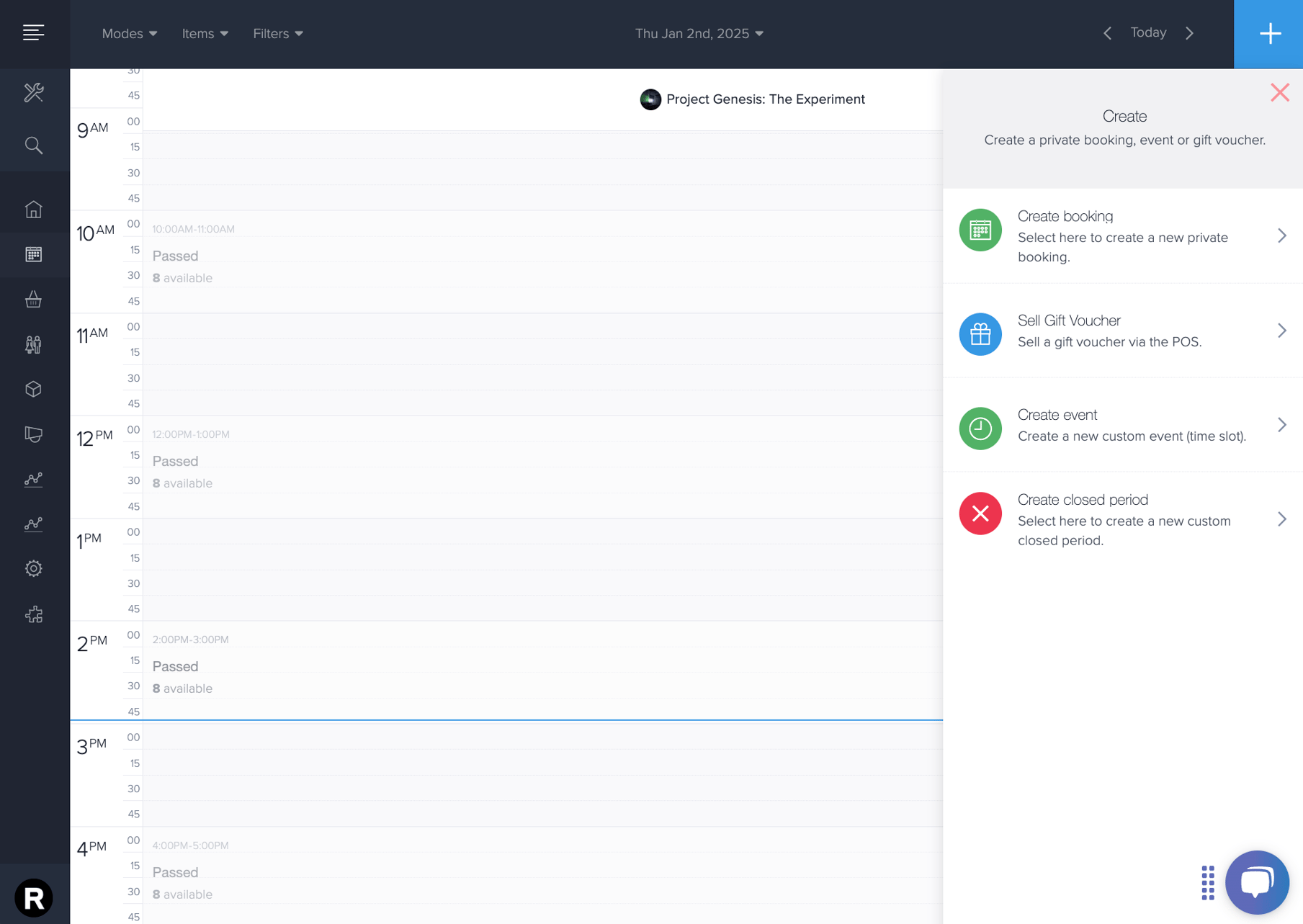Select Create booking option
This screenshot has width=1303, height=924.
[x=1122, y=236]
